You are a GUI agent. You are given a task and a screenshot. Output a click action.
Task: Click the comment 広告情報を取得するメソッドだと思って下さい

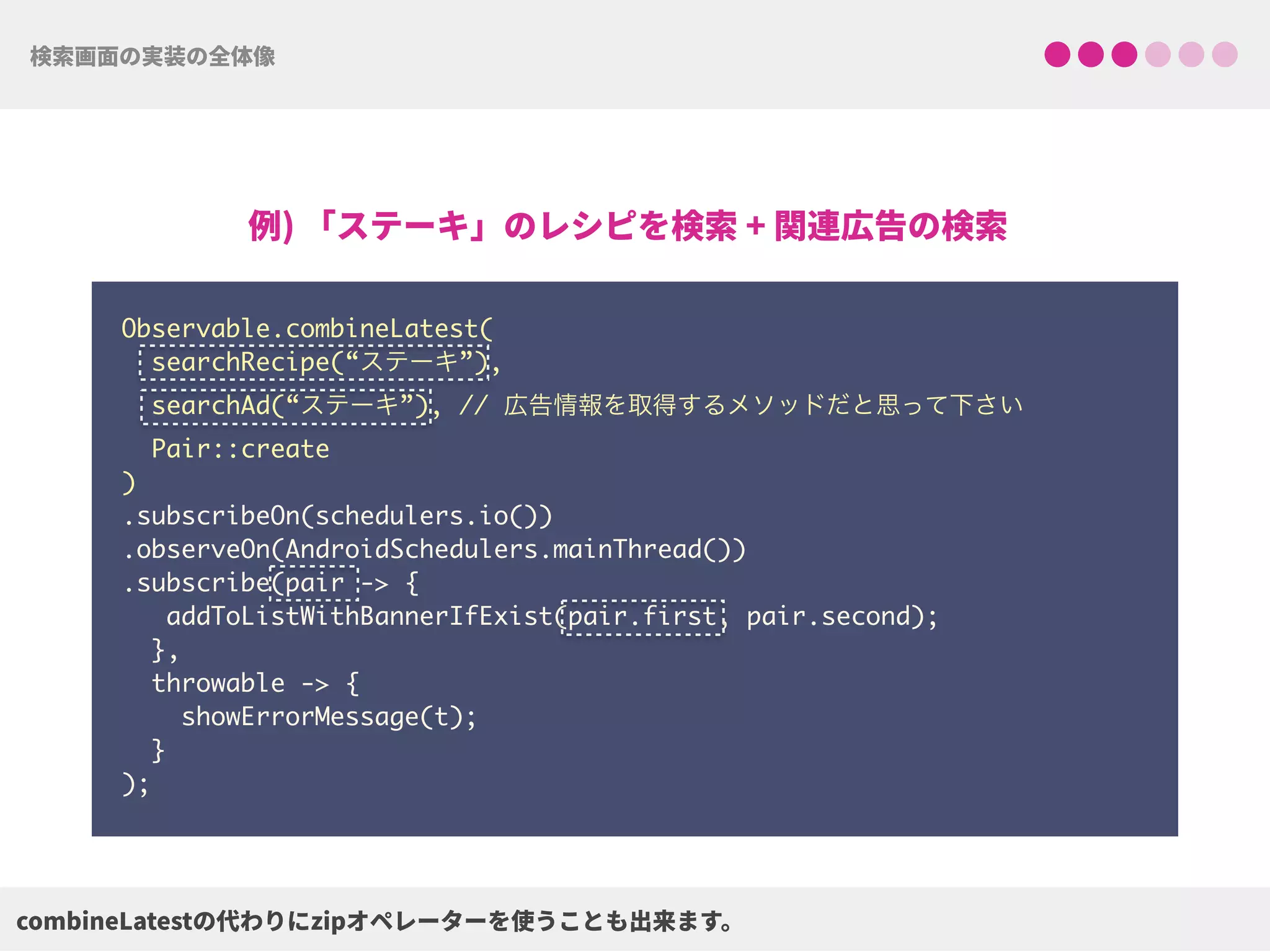click(x=763, y=405)
